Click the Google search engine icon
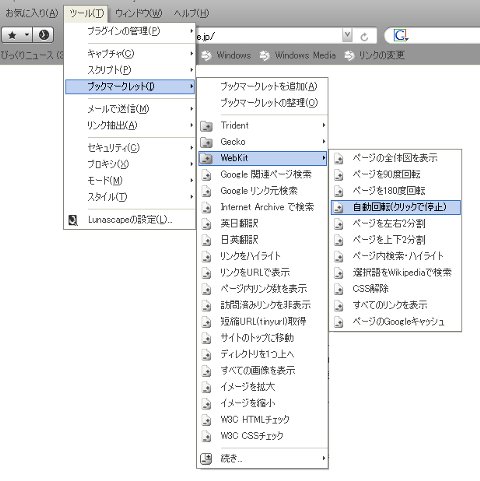 400,35
